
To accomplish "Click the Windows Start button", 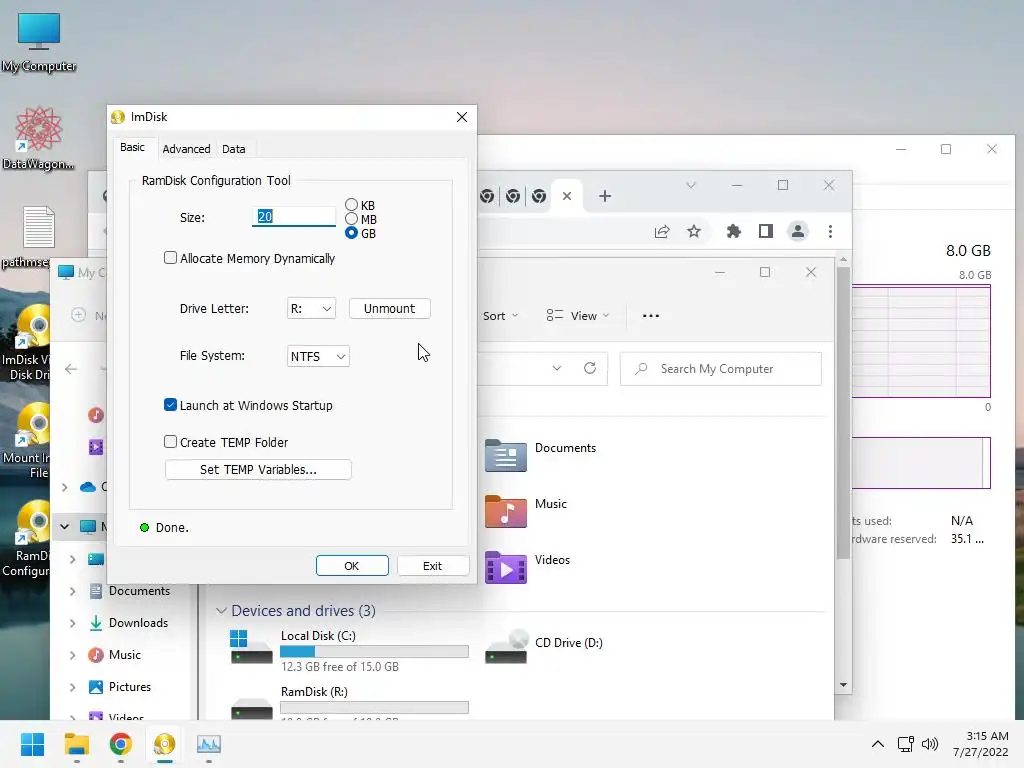I will coord(32,744).
